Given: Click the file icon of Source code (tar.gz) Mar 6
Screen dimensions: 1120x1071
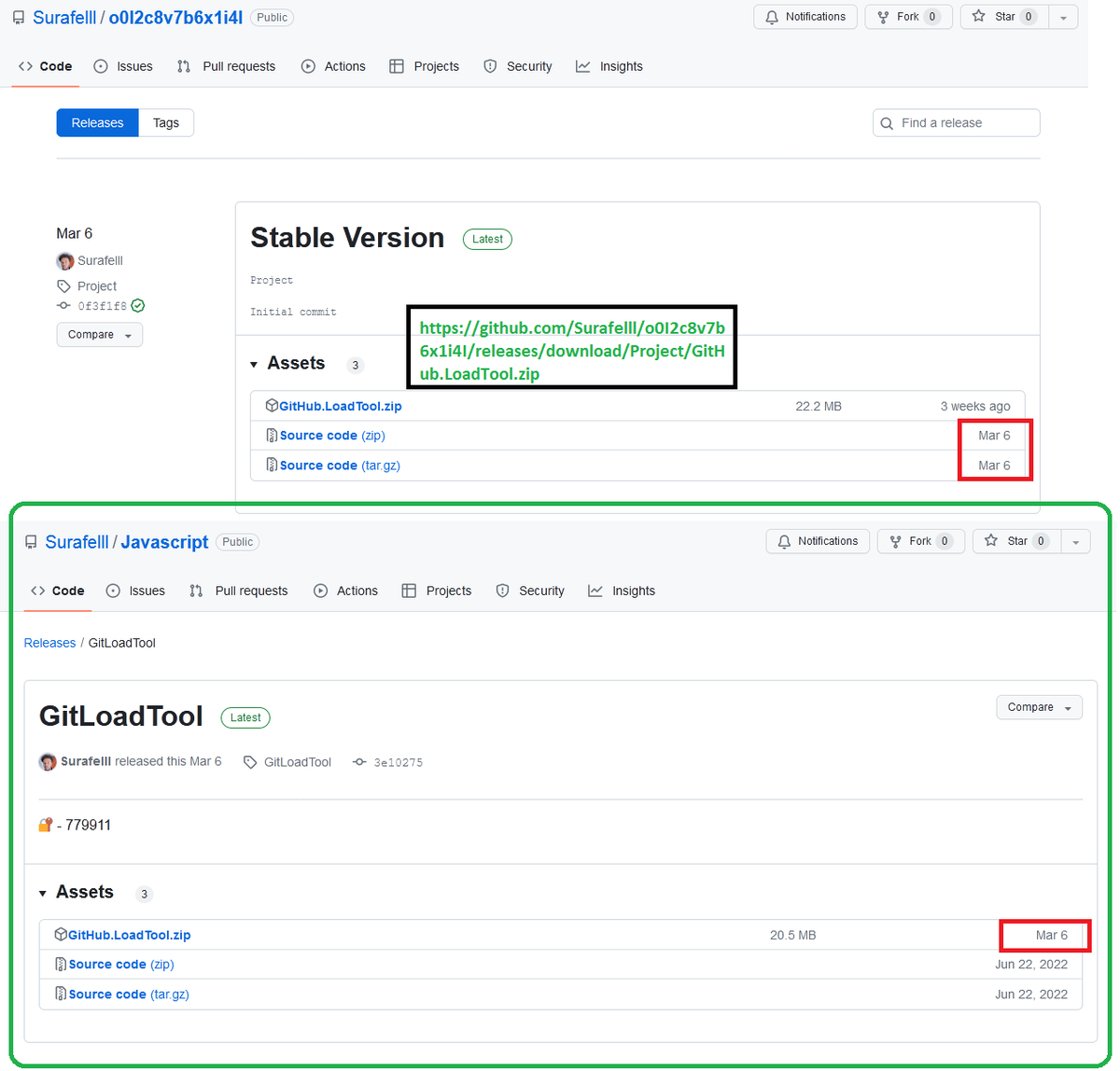Looking at the screenshot, I should tap(272, 466).
